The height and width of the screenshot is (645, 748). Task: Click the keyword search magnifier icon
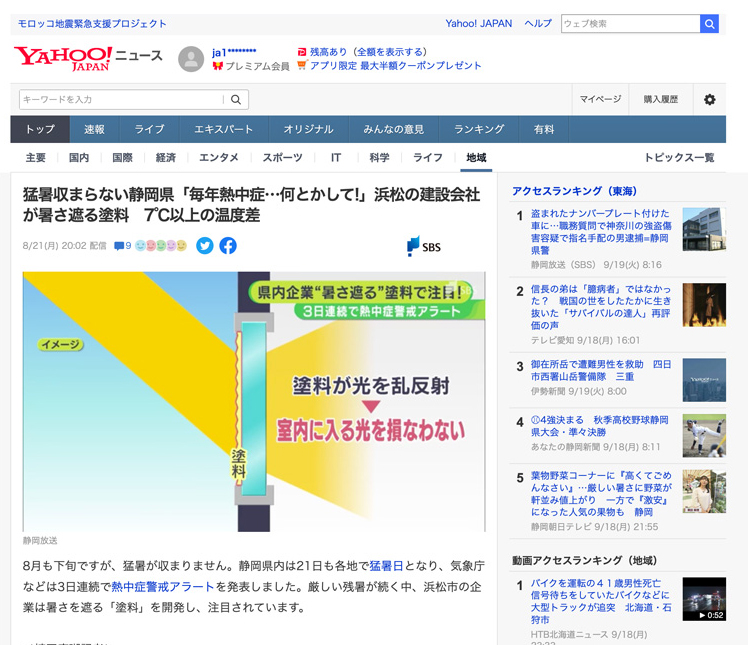236,99
